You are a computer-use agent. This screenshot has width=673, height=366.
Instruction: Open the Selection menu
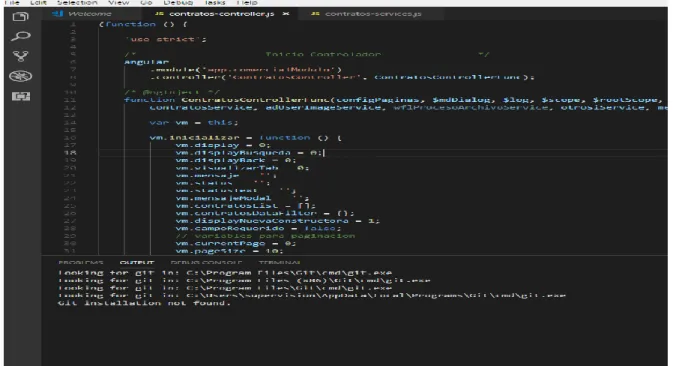point(77,3)
